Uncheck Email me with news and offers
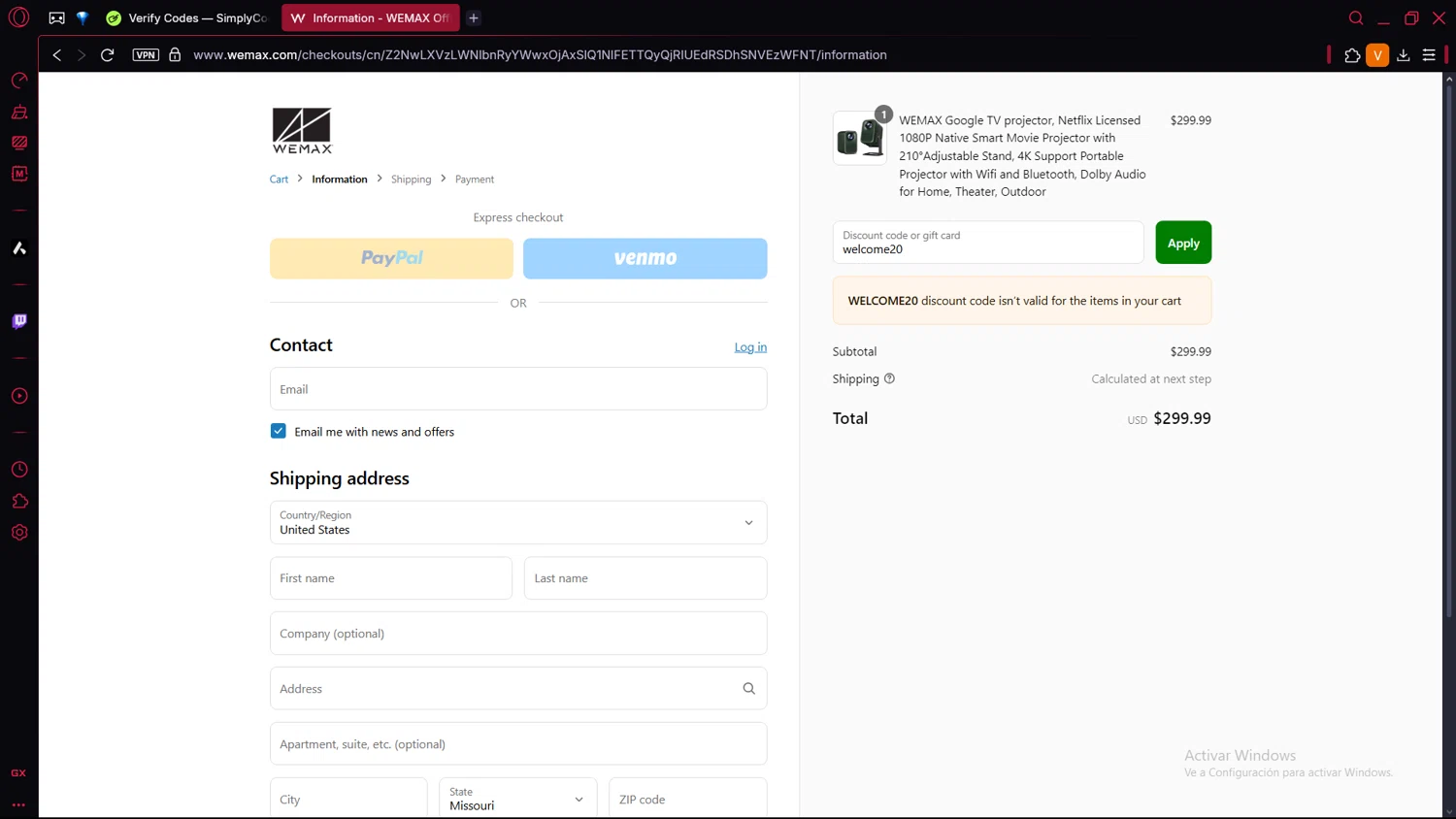The width and height of the screenshot is (1456, 819). coord(279,431)
